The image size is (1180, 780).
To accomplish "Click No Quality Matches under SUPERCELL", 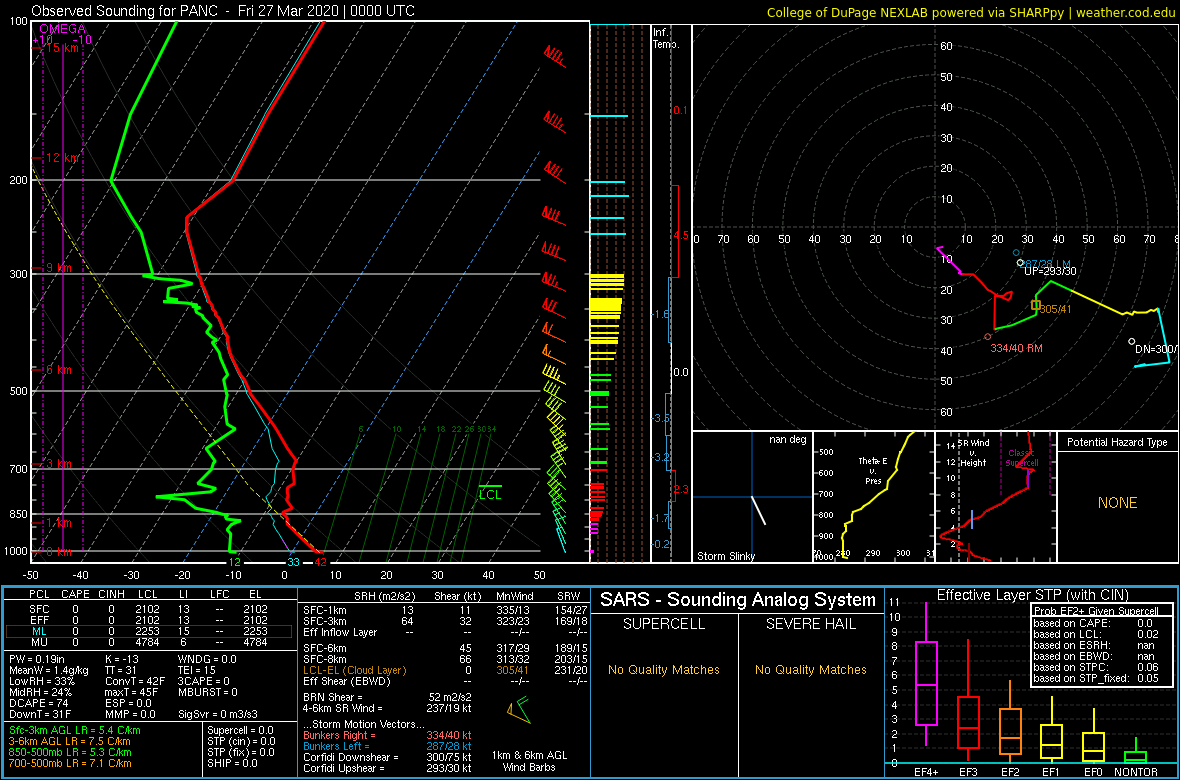I will coord(663,669).
